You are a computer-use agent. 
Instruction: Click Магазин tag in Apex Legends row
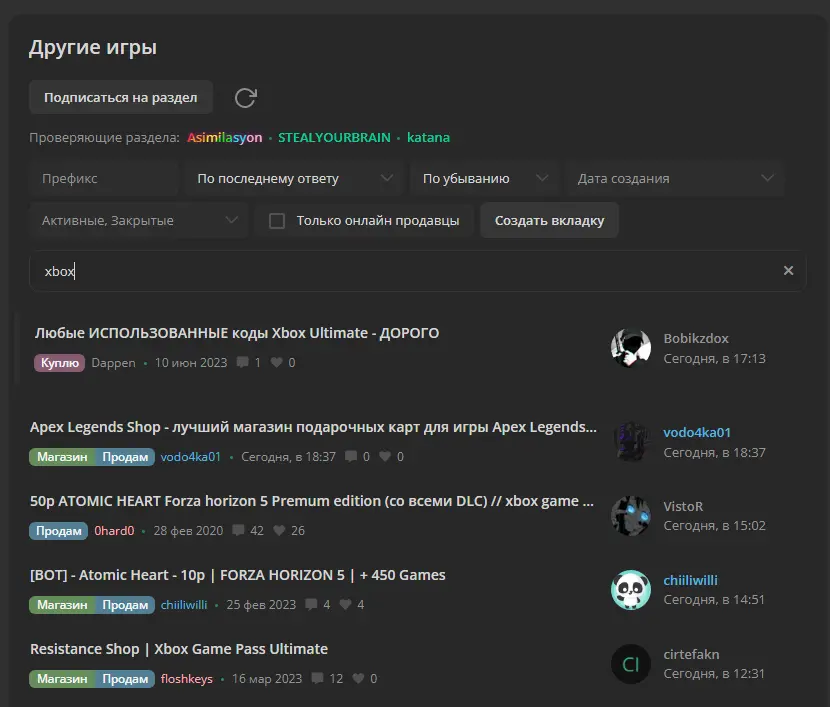[62, 457]
